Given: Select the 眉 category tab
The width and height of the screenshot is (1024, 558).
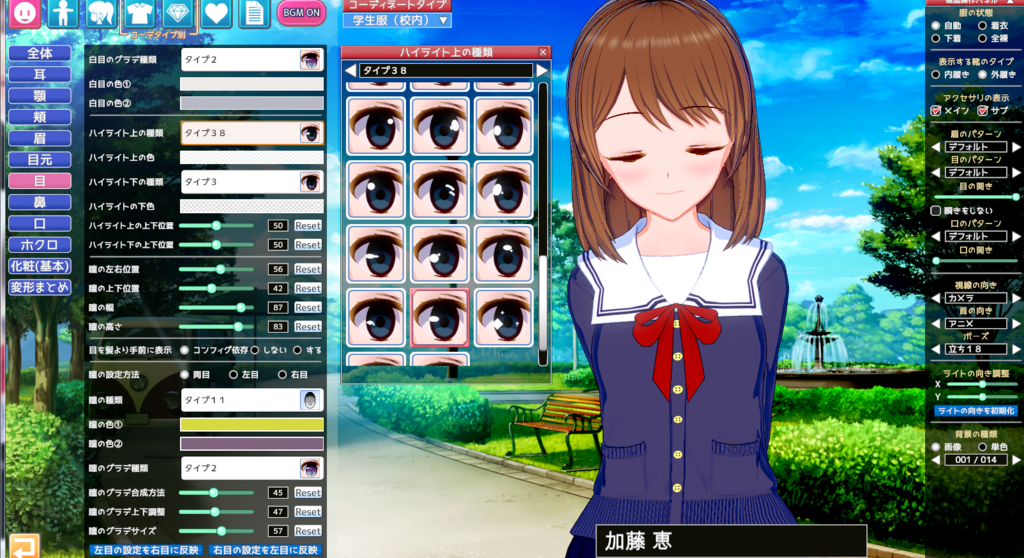Looking at the screenshot, I should click(40, 139).
